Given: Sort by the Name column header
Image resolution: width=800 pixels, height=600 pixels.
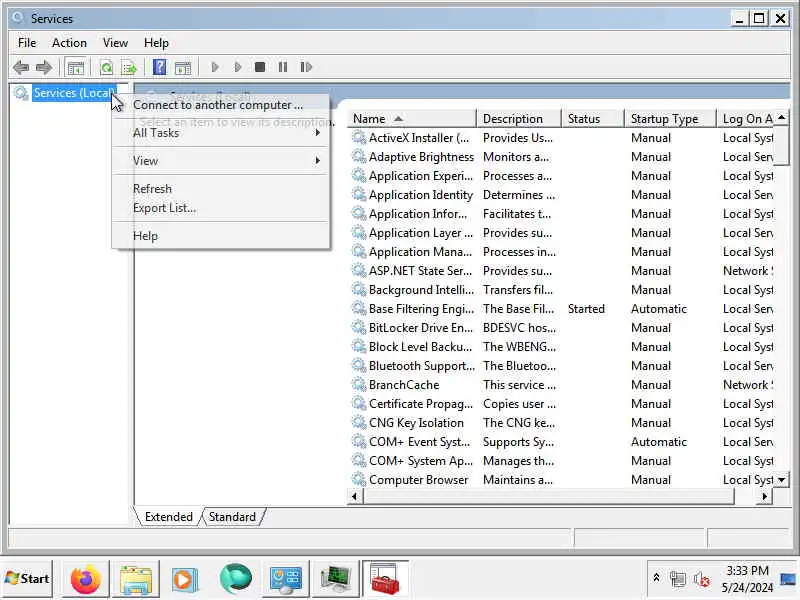Looking at the screenshot, I should [412, 119].
